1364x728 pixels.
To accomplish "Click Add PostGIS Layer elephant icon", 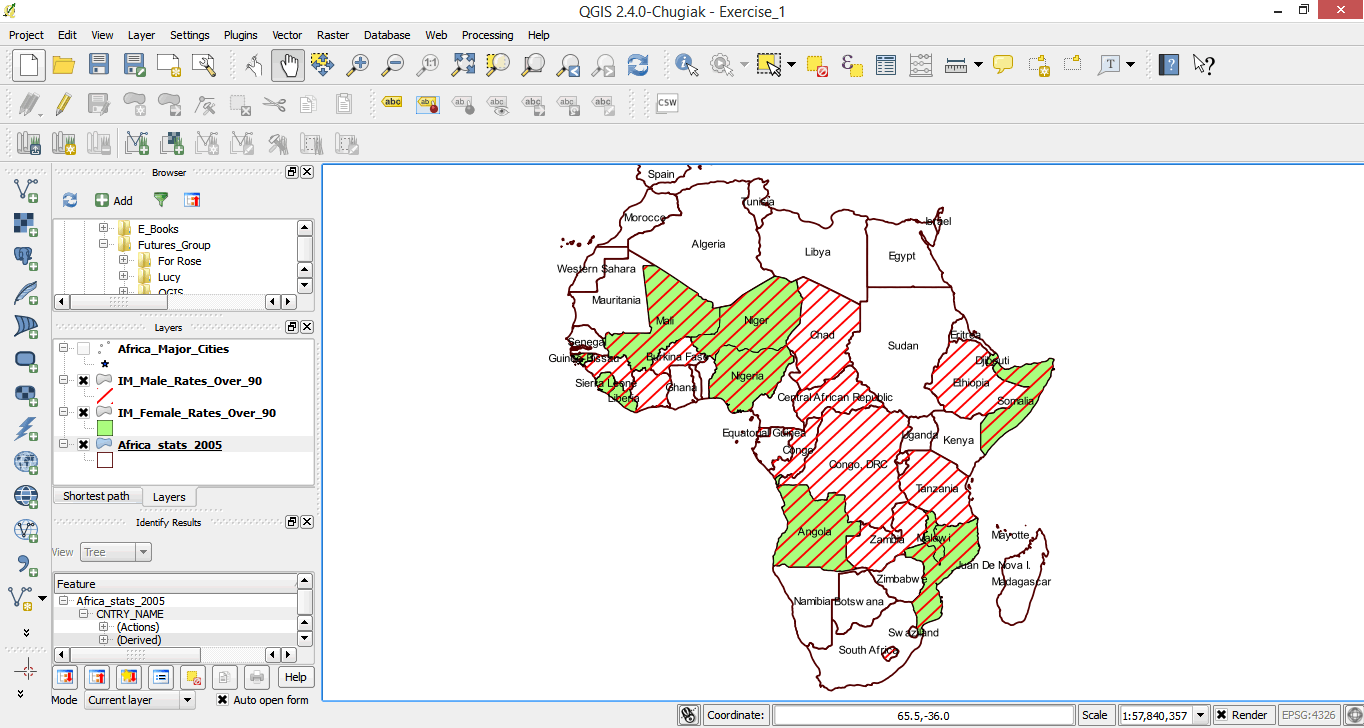I will coord(26,257).
